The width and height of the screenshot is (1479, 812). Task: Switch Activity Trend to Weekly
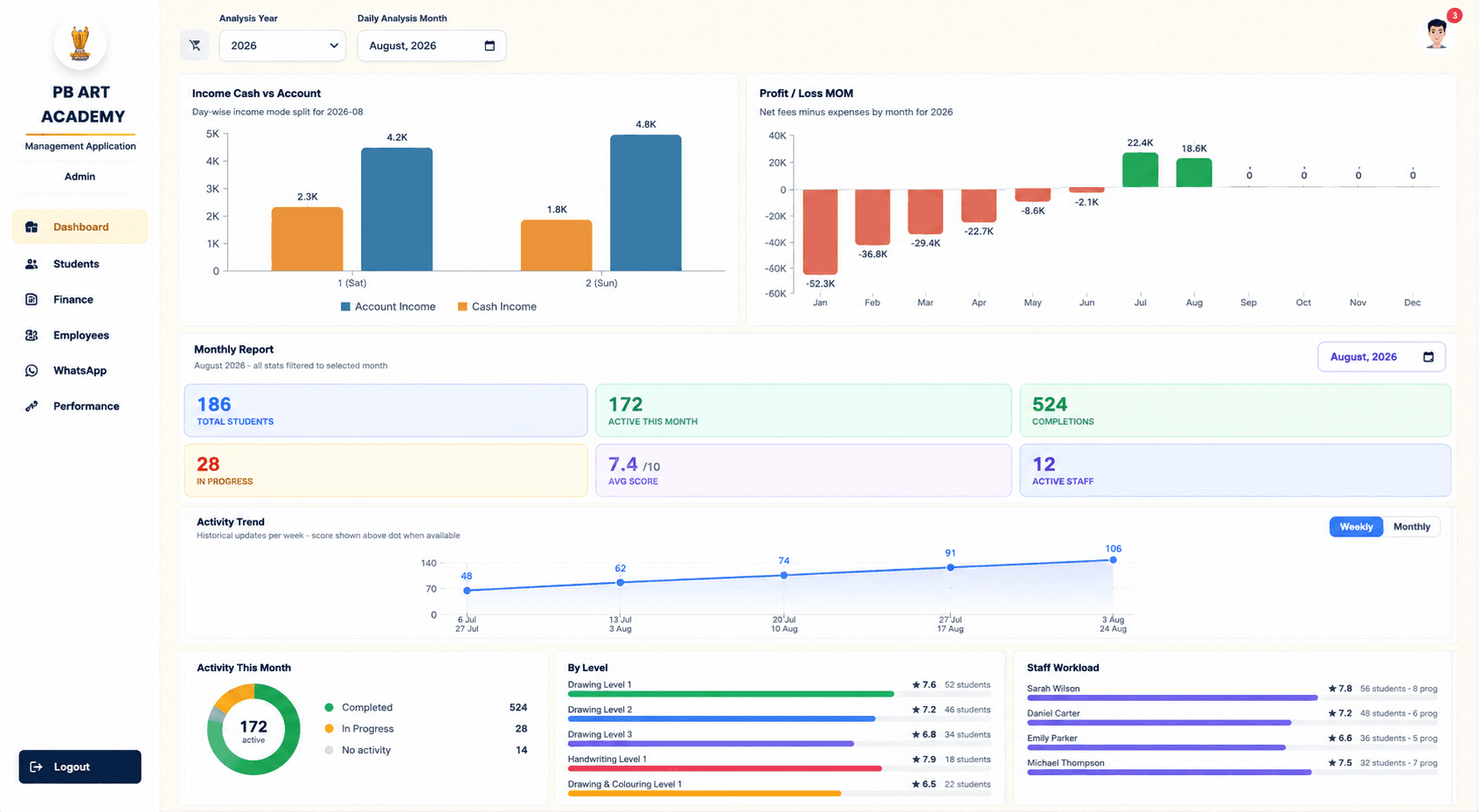coord(1356,527)
